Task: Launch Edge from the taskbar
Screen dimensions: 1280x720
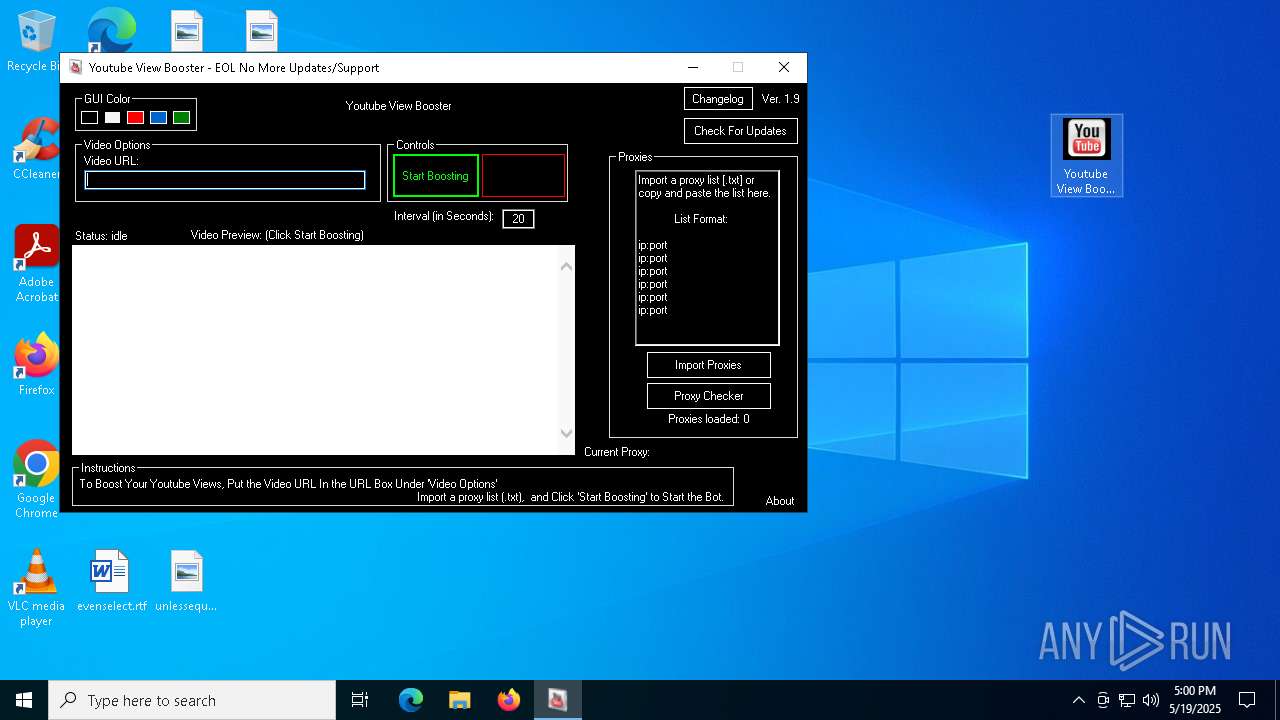Action: pos(411,700)
